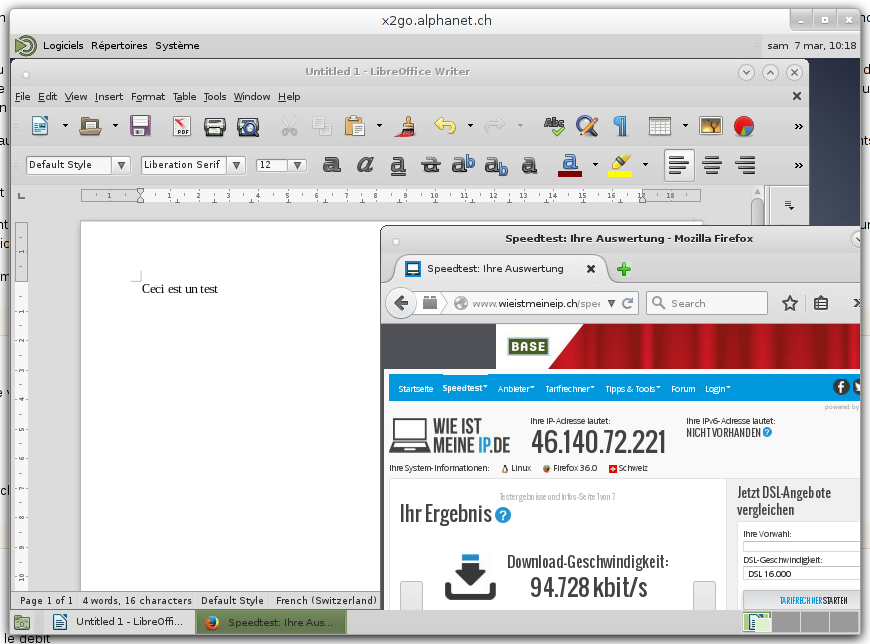Bookmark this page with the star
870x644 pixels.
click(x=790, y=303)
